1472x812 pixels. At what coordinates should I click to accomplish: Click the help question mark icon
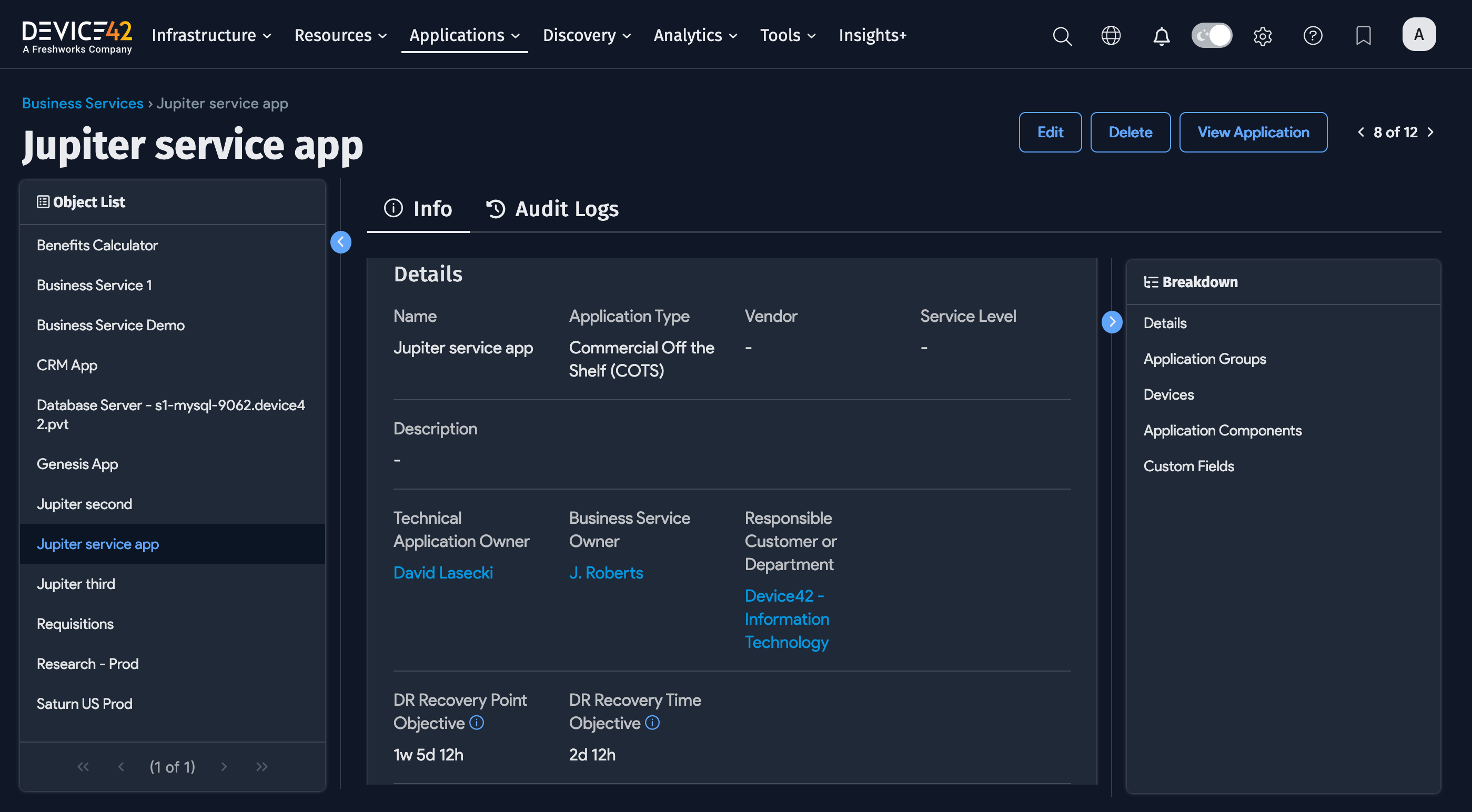tap(1313, 35)
